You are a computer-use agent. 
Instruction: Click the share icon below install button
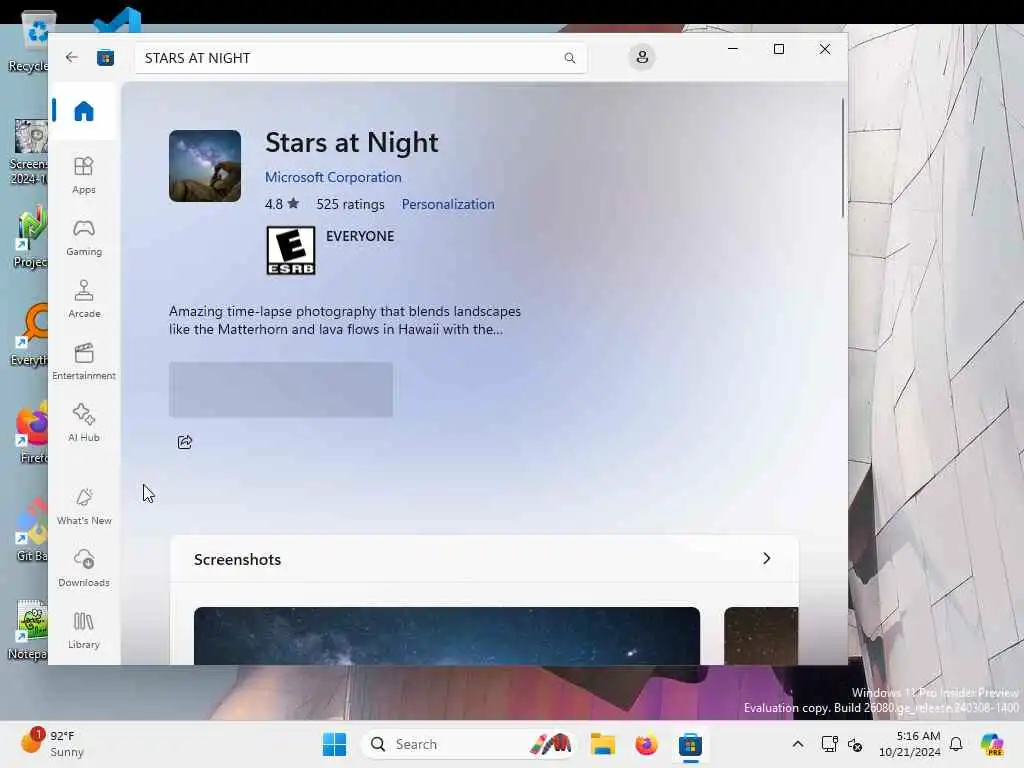[185, 442]
